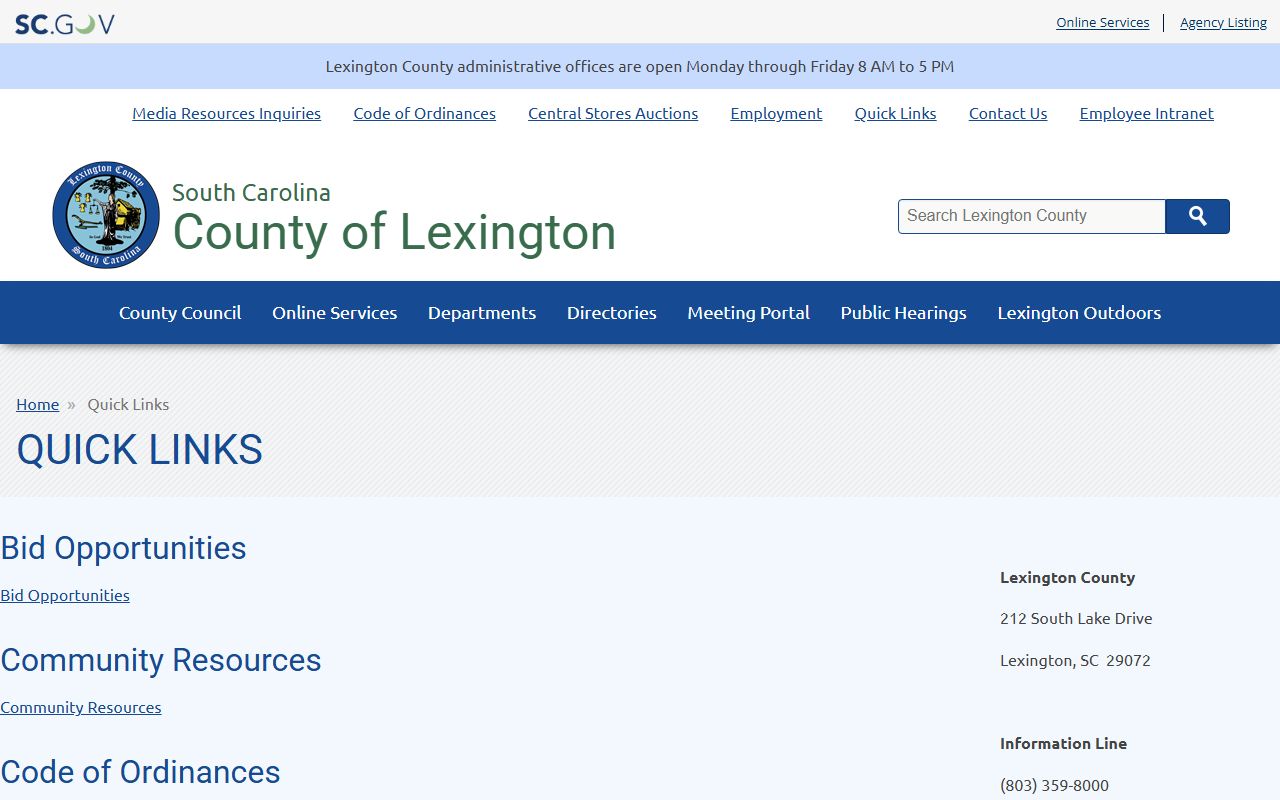Click the magnifying glass search button
This screenshot has height=800, width=1280.
[x=1197, y=216]
